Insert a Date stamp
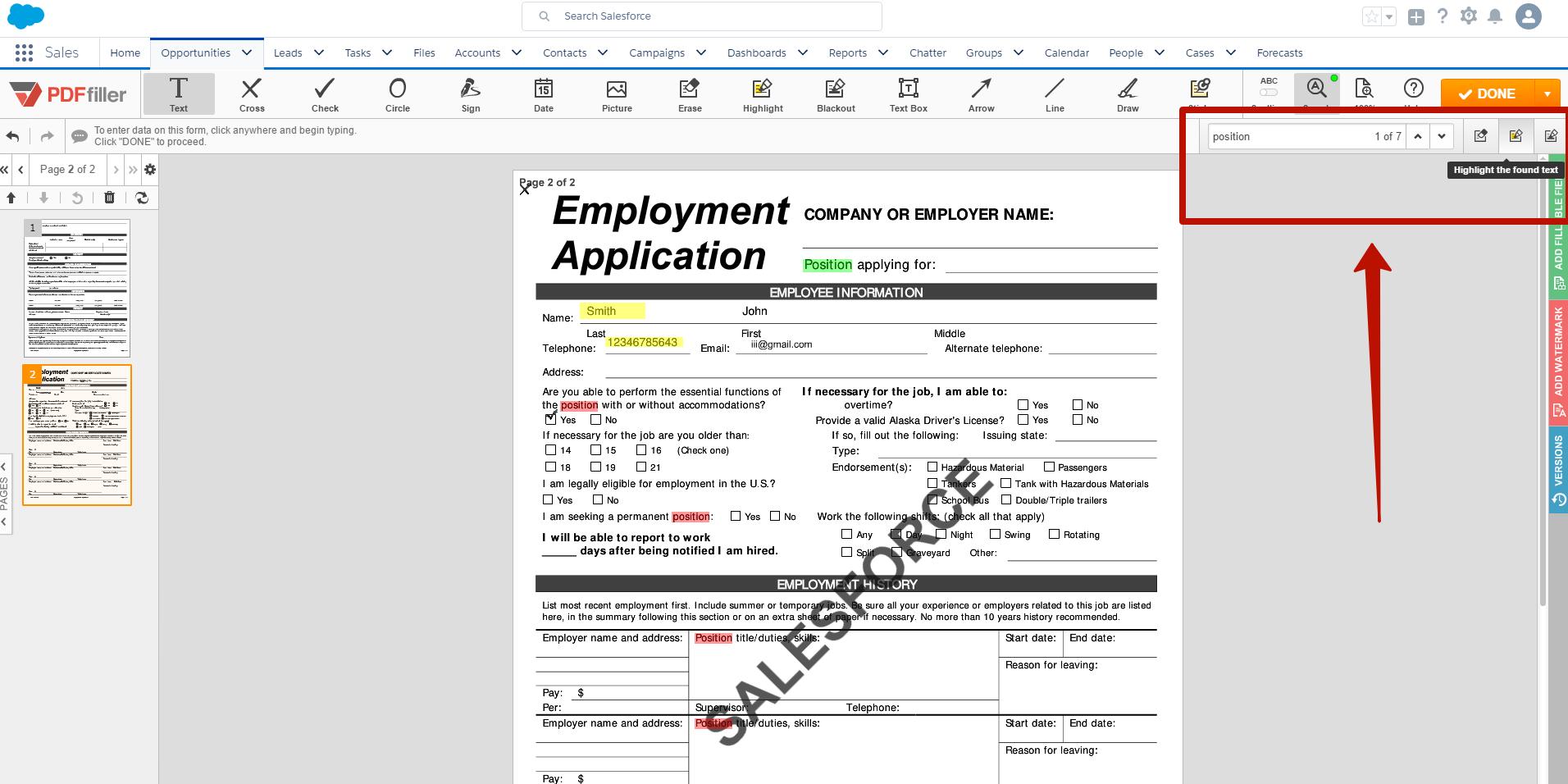The width and height of the screenshot is (1568, 784). [x=544, y=93]
